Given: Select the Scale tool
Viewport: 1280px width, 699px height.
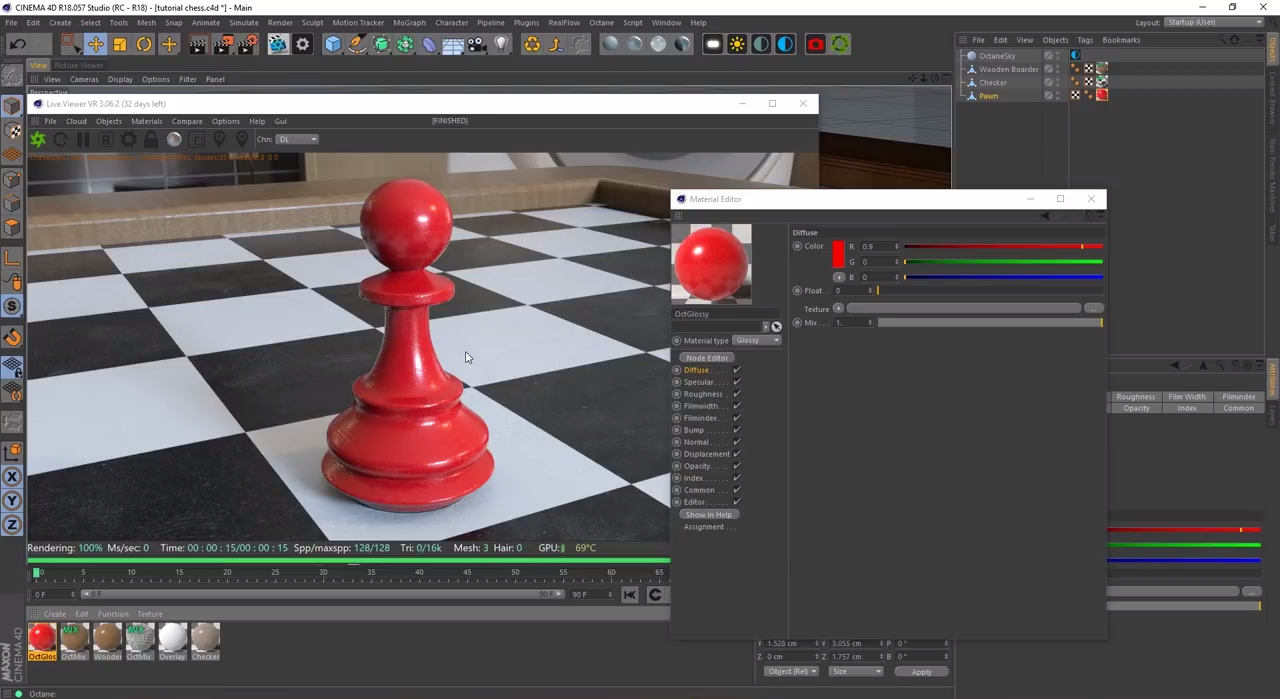Looking at the screenshot, I should click(120, 44).
